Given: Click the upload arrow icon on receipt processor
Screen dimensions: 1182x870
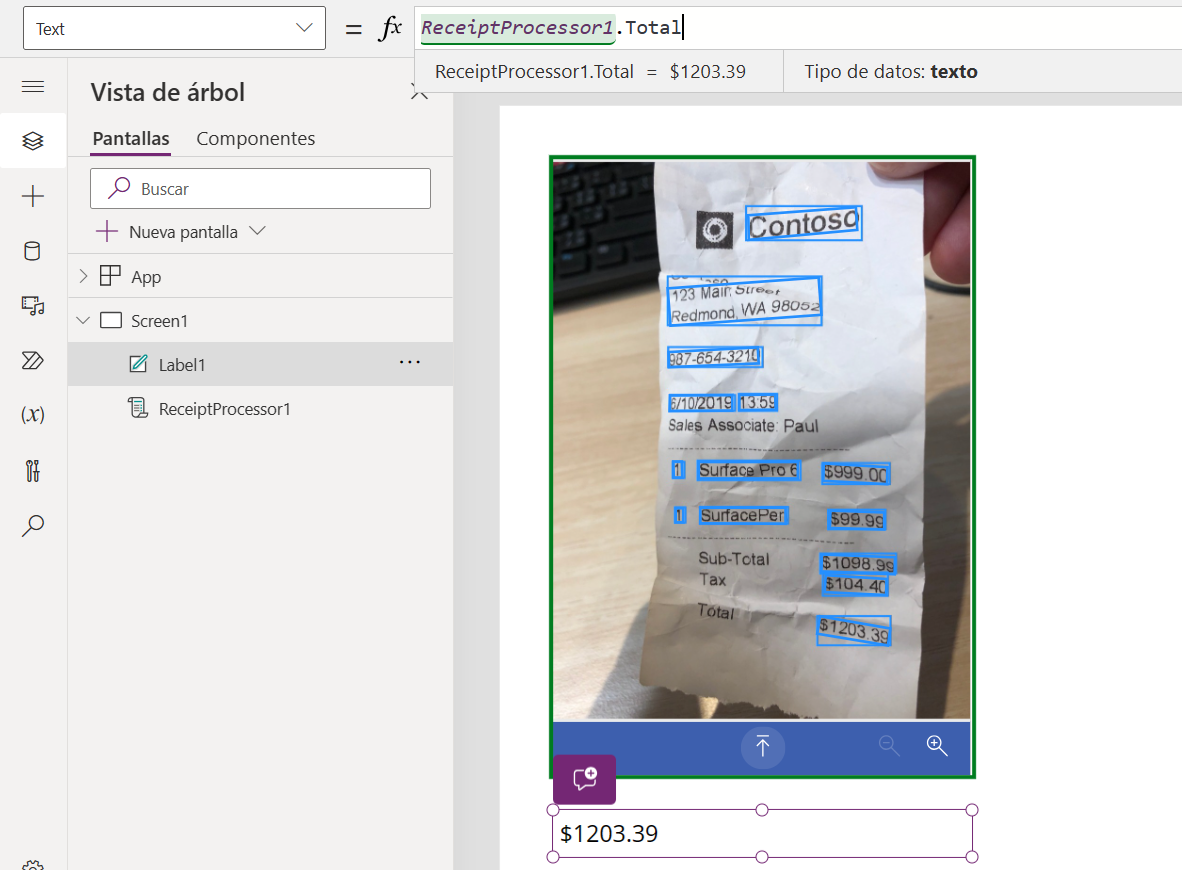Looking at the screenshot, I should pyautogui.click(x=762, y=746).
